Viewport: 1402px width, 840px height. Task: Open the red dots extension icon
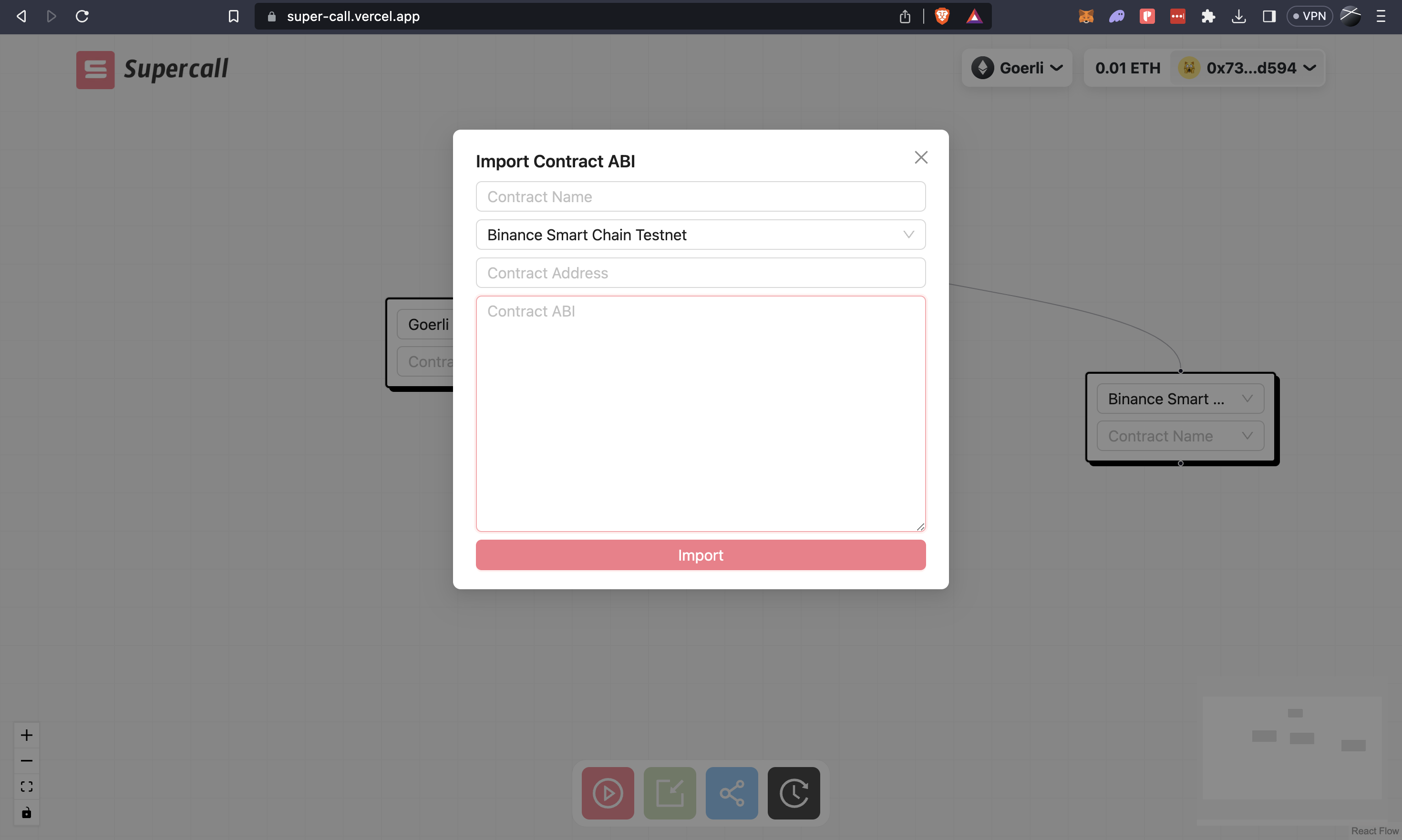(x=1178, y=16)
